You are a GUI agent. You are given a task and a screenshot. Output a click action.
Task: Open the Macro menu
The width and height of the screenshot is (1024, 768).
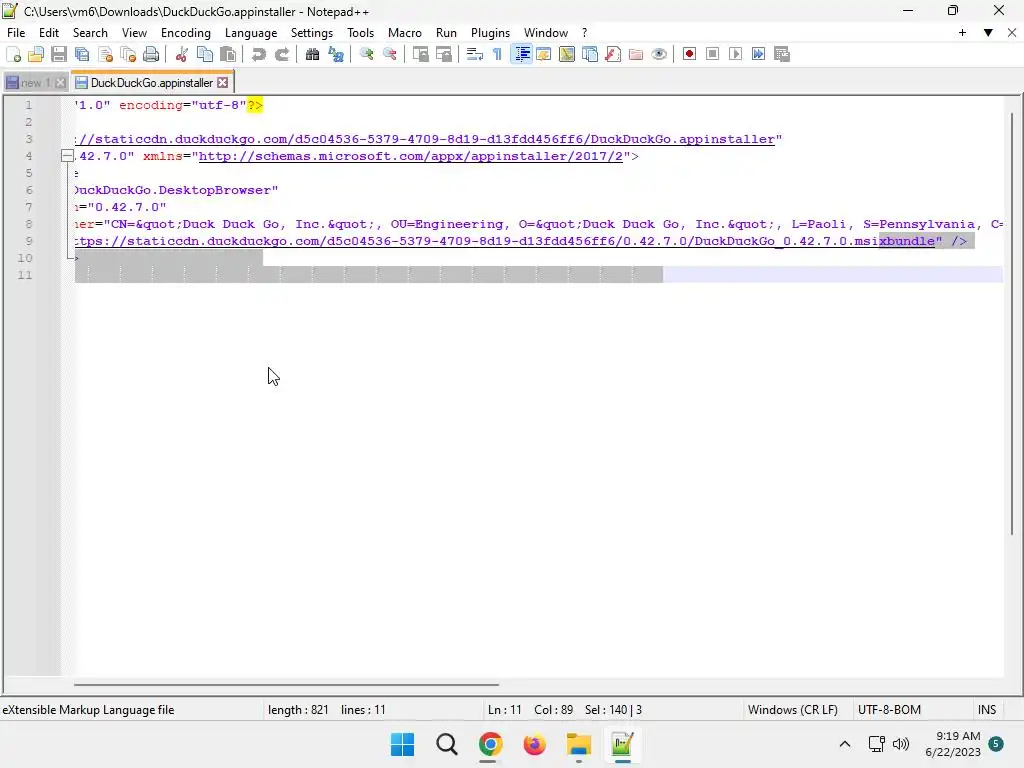coord(404,33)
